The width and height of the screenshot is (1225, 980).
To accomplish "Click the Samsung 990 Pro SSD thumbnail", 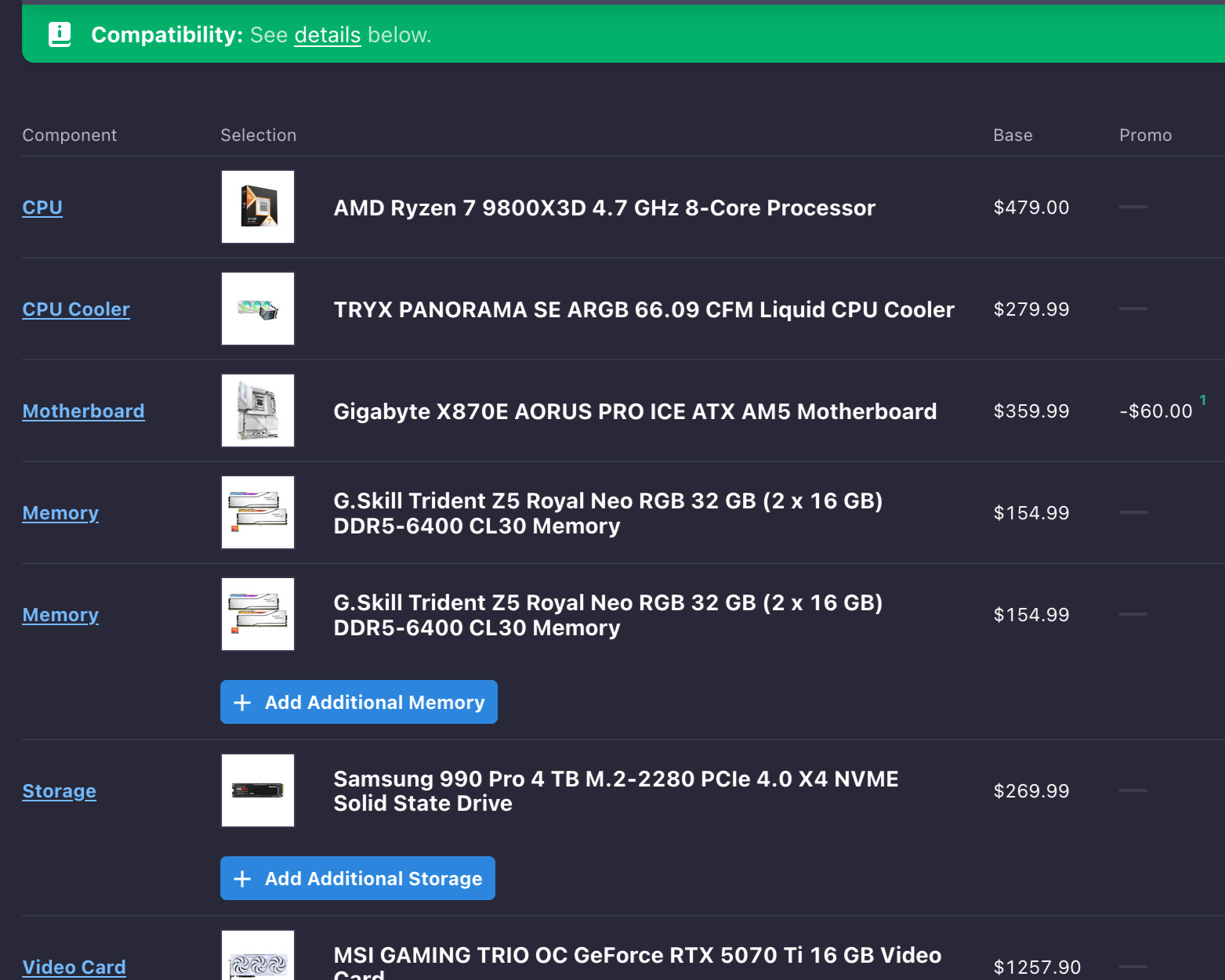I will click(x=258, y=790).
